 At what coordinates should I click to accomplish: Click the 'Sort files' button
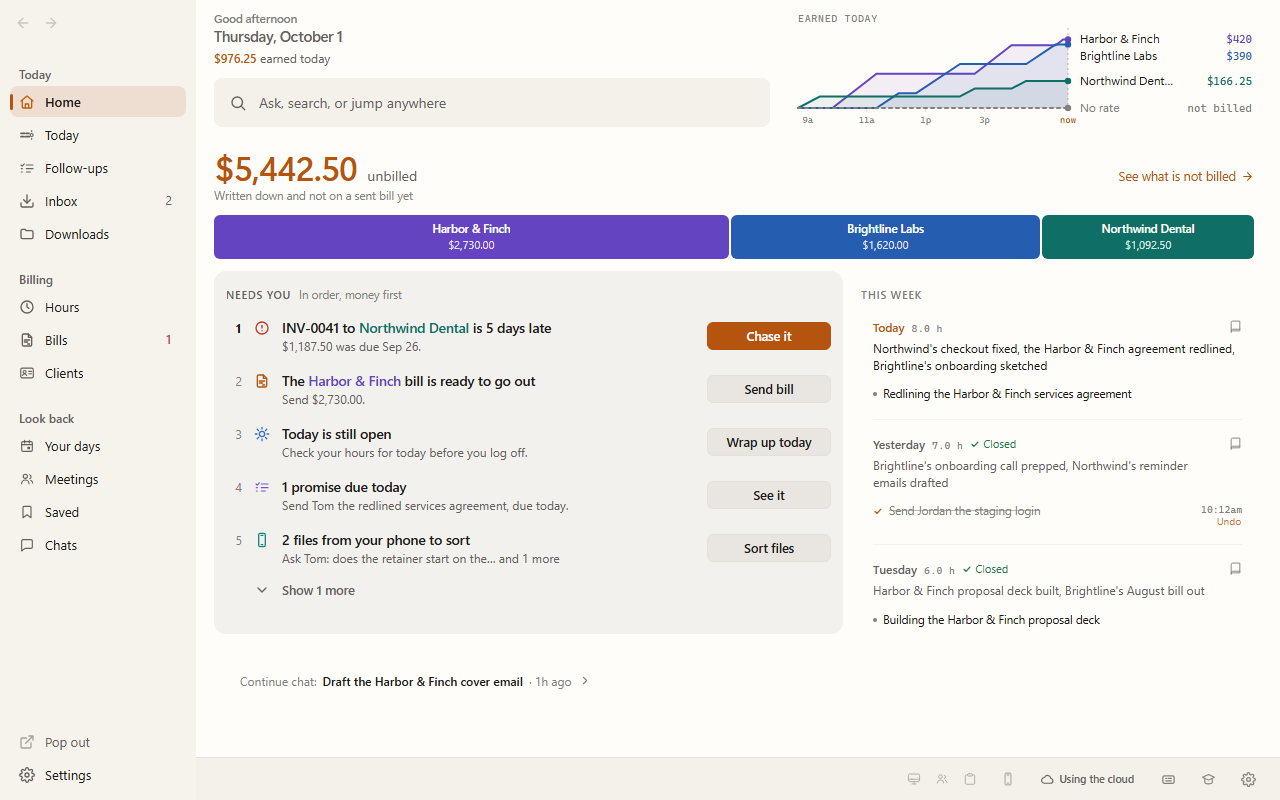(x=769, y=548)
